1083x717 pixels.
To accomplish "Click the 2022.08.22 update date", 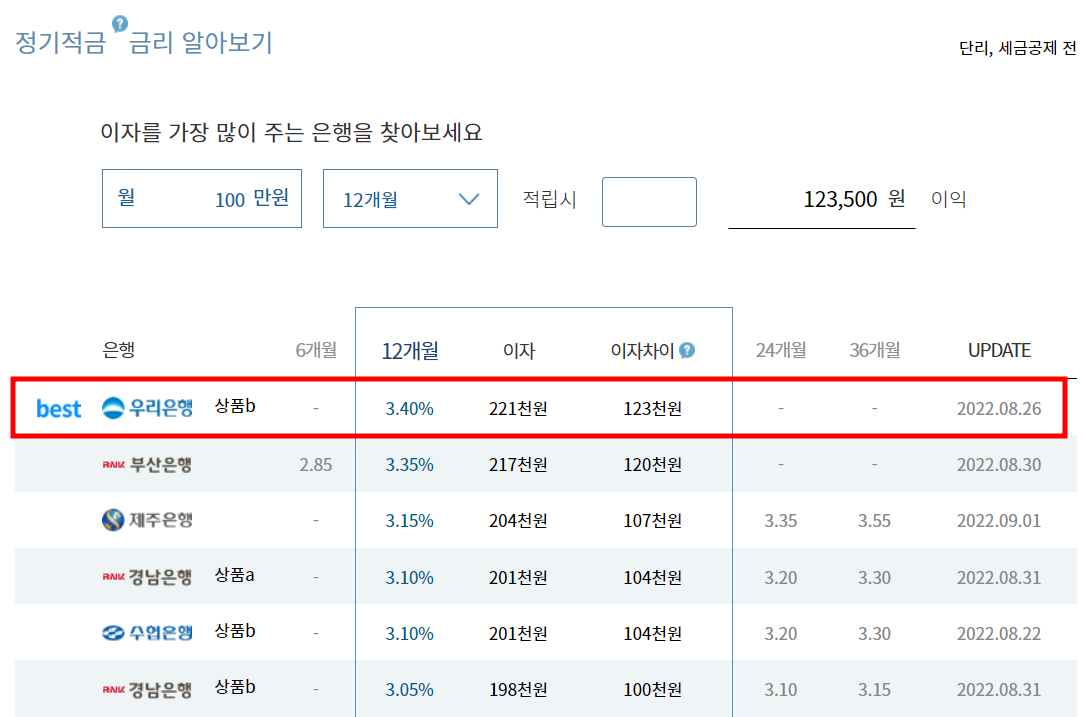I will point(999,633).
